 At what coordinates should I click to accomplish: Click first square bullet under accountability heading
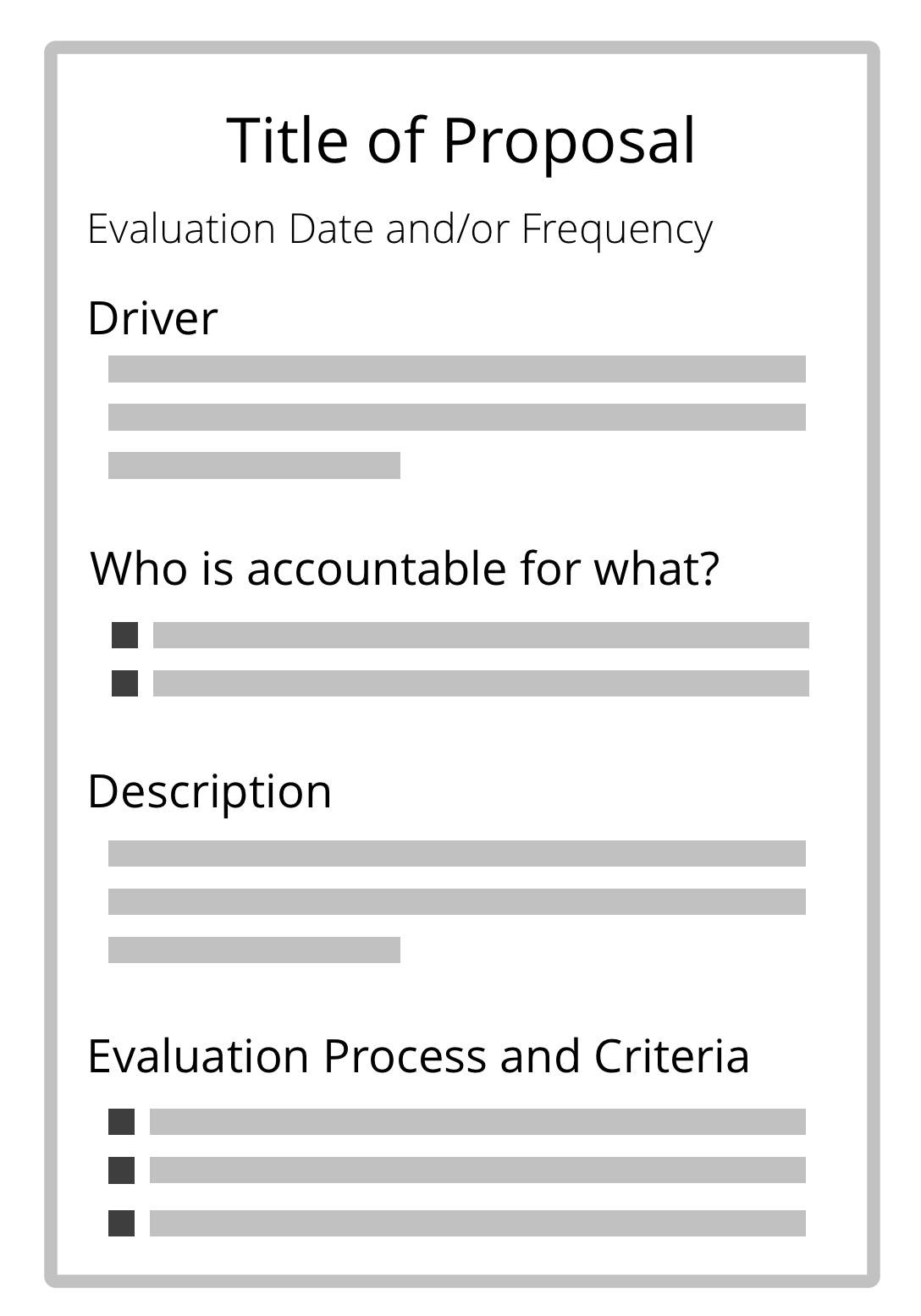(x=124, y=635)
